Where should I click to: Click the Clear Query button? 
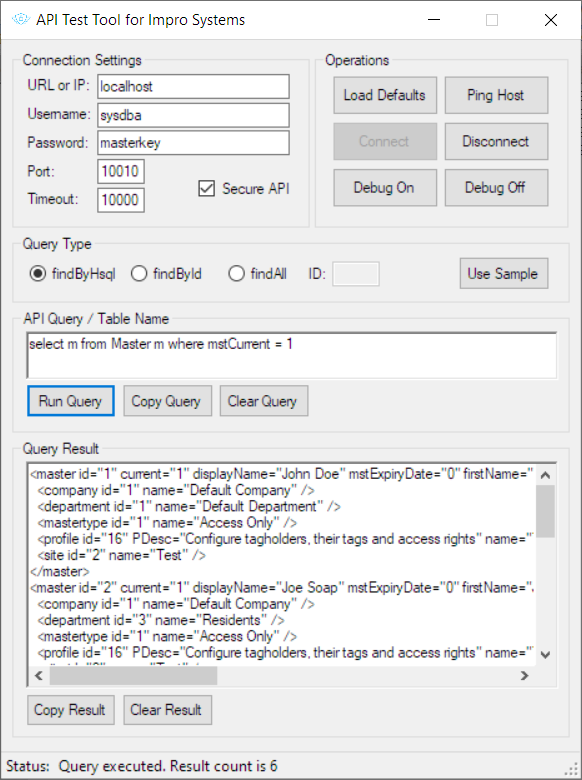pos(264,401)
